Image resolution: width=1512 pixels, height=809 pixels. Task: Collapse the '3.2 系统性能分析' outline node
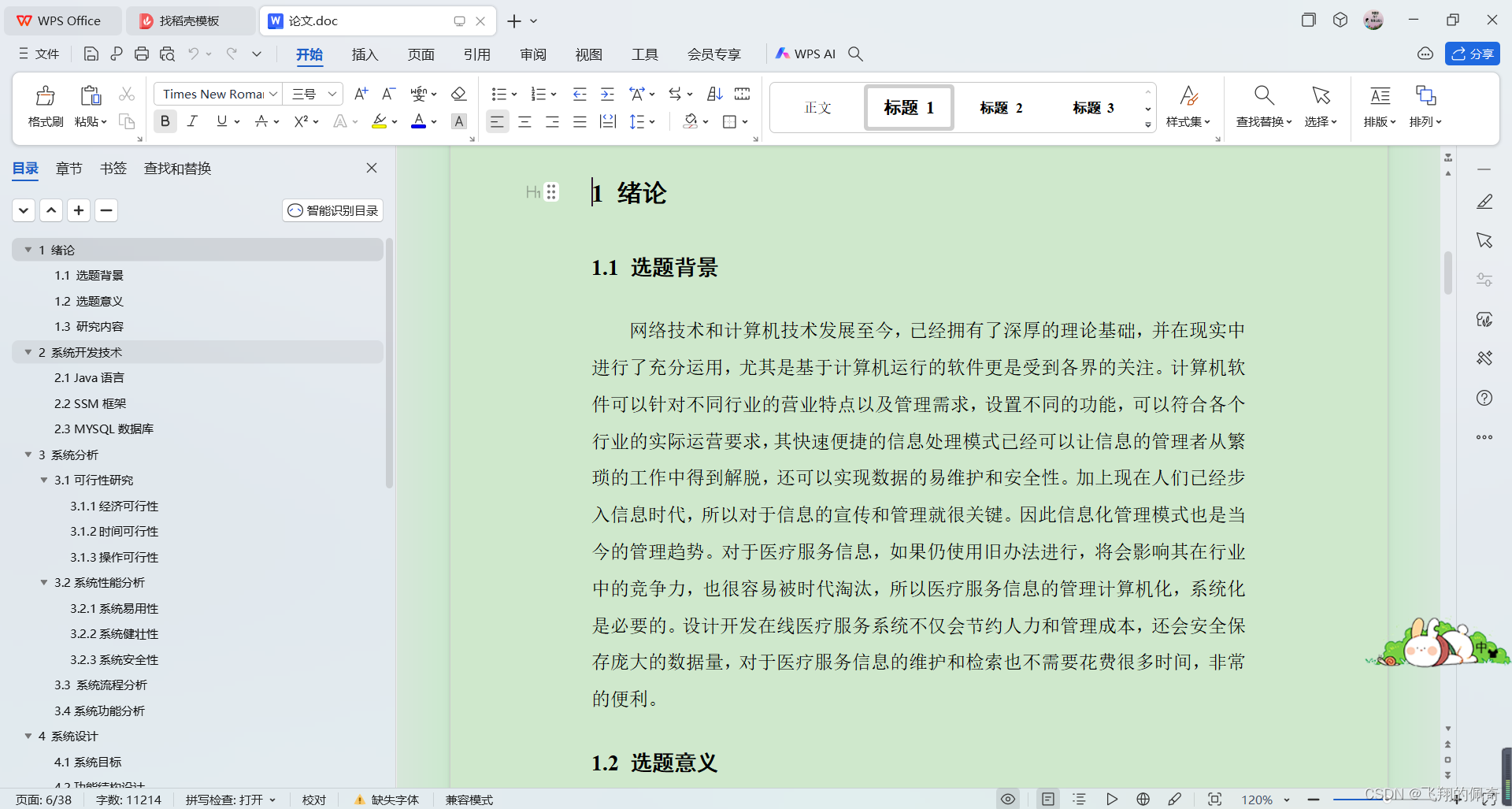click(44, 582)
